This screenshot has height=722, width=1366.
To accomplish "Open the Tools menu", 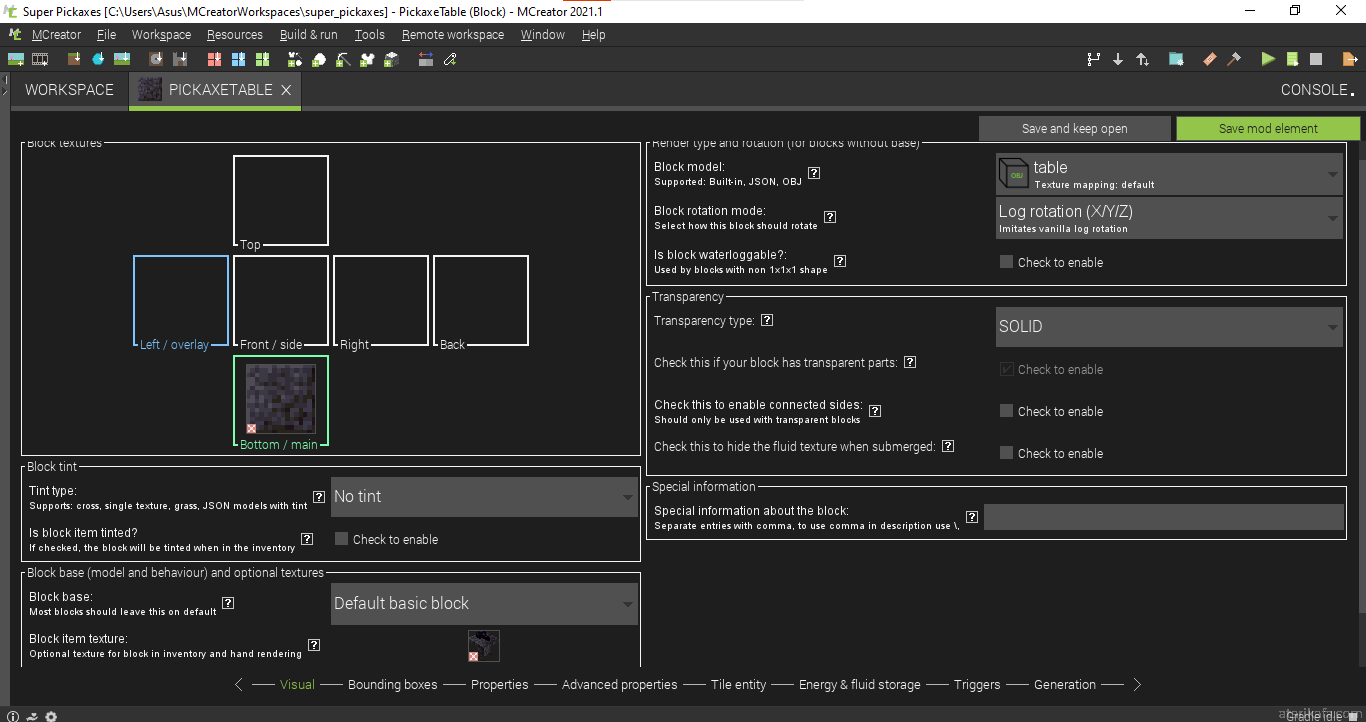I will click(369, 34).
